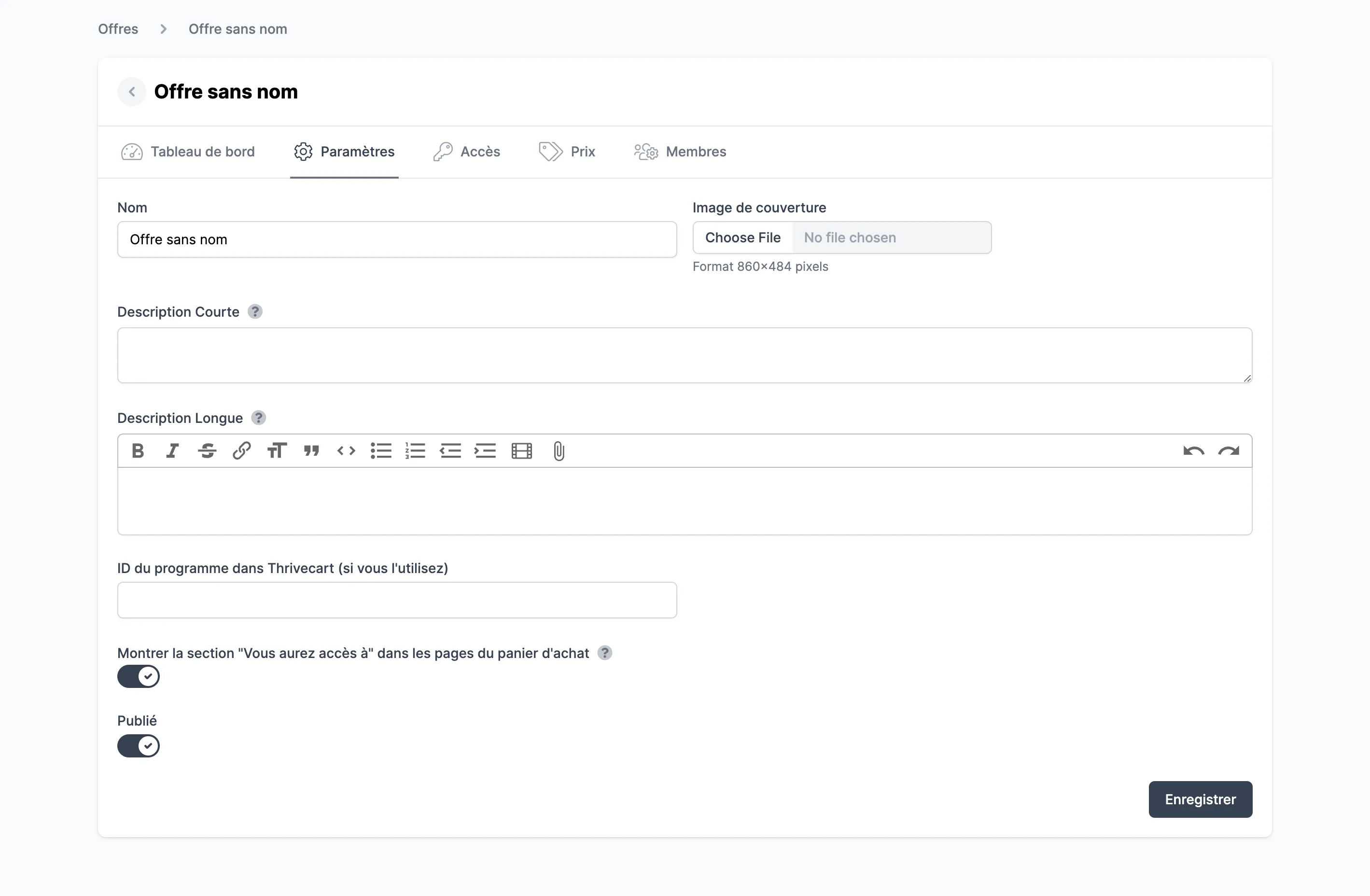Select the Paramètres tab

[344, 152]
